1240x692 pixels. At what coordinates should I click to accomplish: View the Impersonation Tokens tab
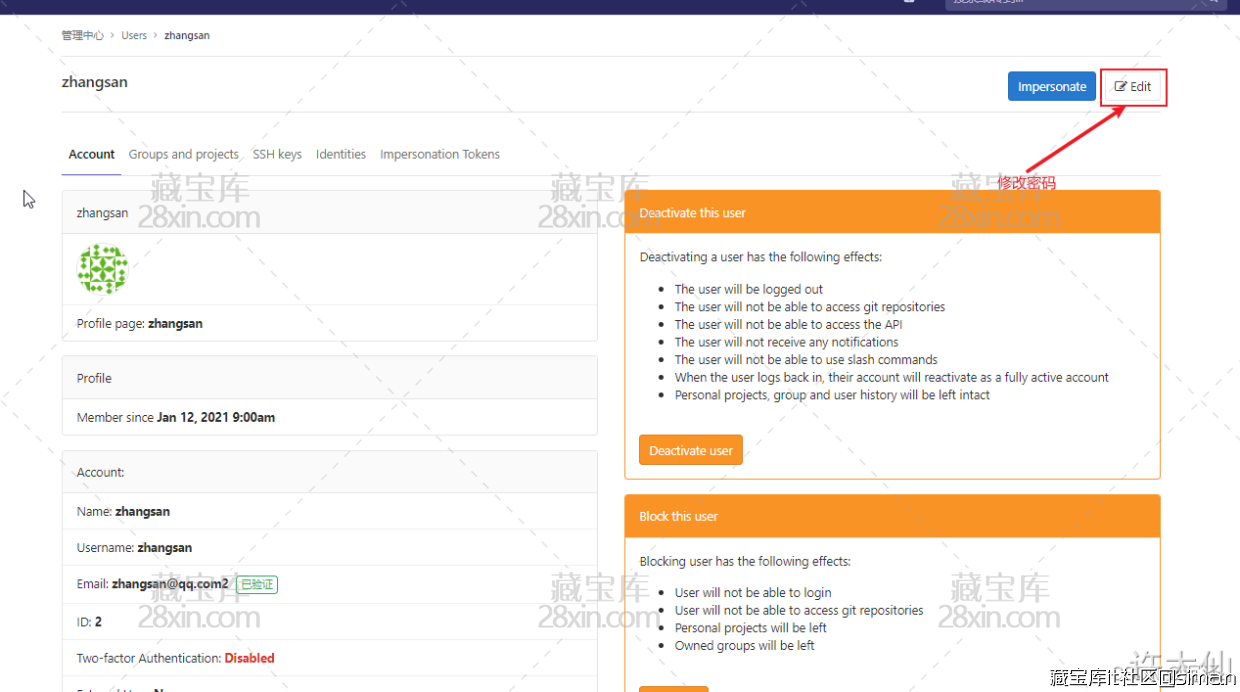pos(439,154)
